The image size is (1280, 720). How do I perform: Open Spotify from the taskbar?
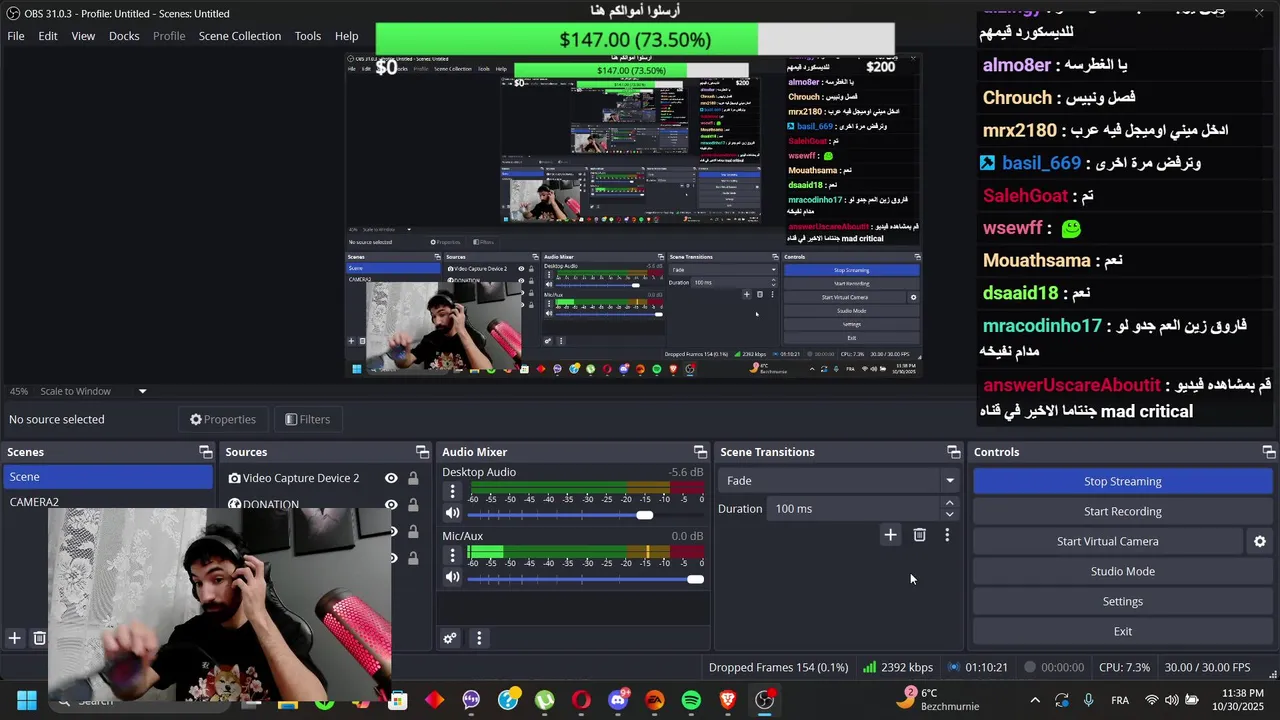pos(691,700)
